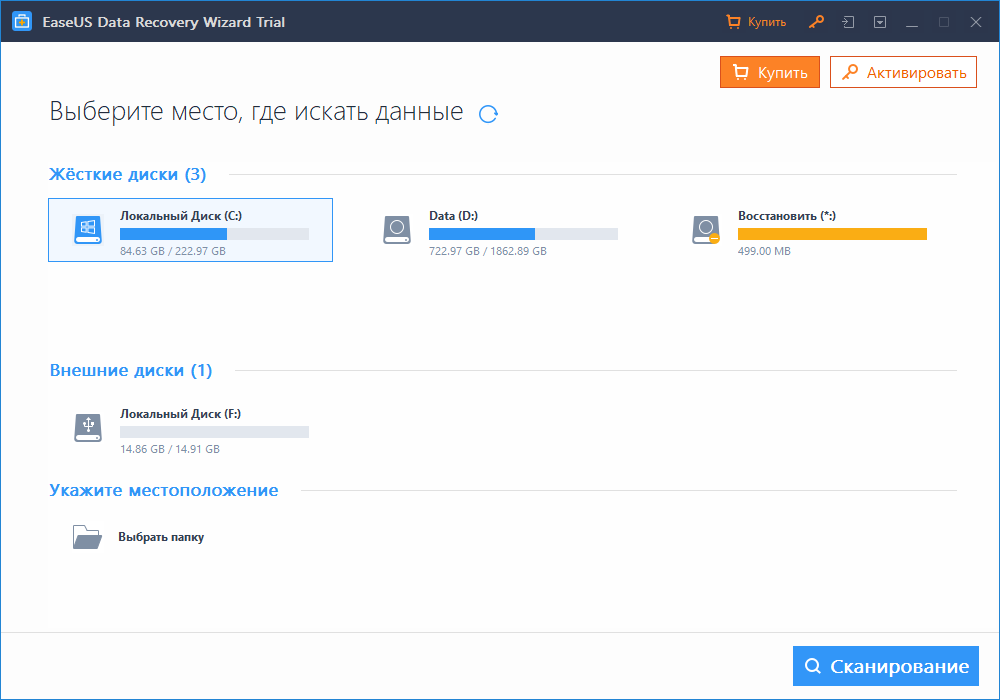Click the Внешние диски (1) section header
The height and width of the screenshot is (700, 1000).
coord(131,370)
